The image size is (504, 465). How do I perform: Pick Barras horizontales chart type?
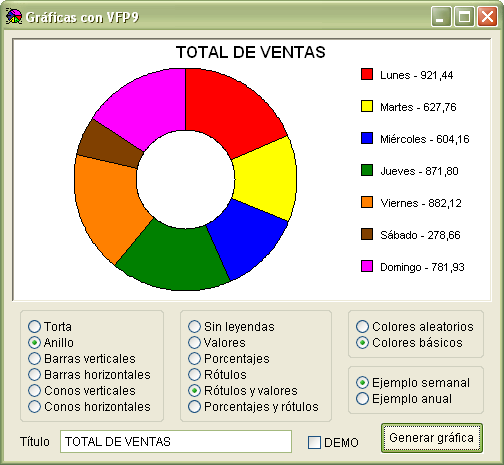point(89,374)
